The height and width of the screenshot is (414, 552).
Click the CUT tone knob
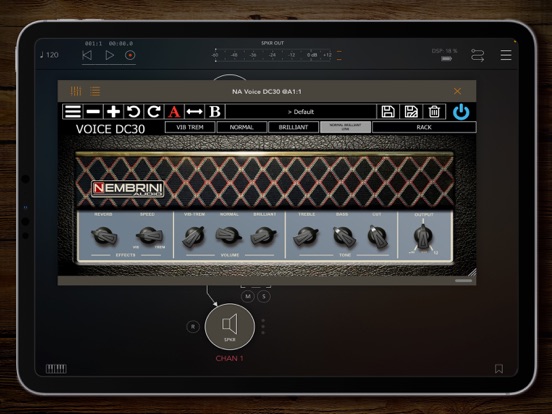(x=377, y=236)
